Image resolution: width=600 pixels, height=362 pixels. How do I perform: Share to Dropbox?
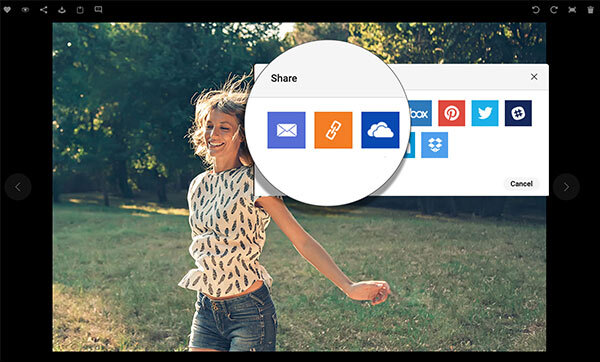(435, 145)
